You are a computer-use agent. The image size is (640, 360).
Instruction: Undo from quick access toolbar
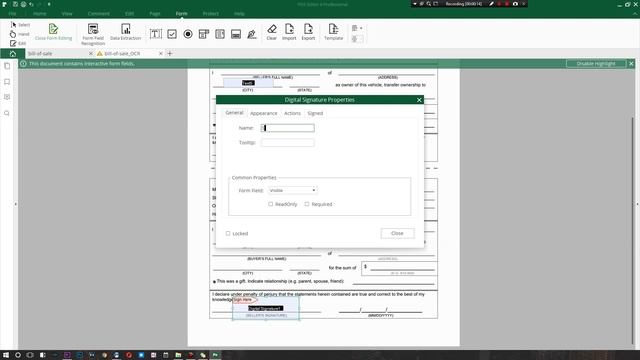(31, 4)
